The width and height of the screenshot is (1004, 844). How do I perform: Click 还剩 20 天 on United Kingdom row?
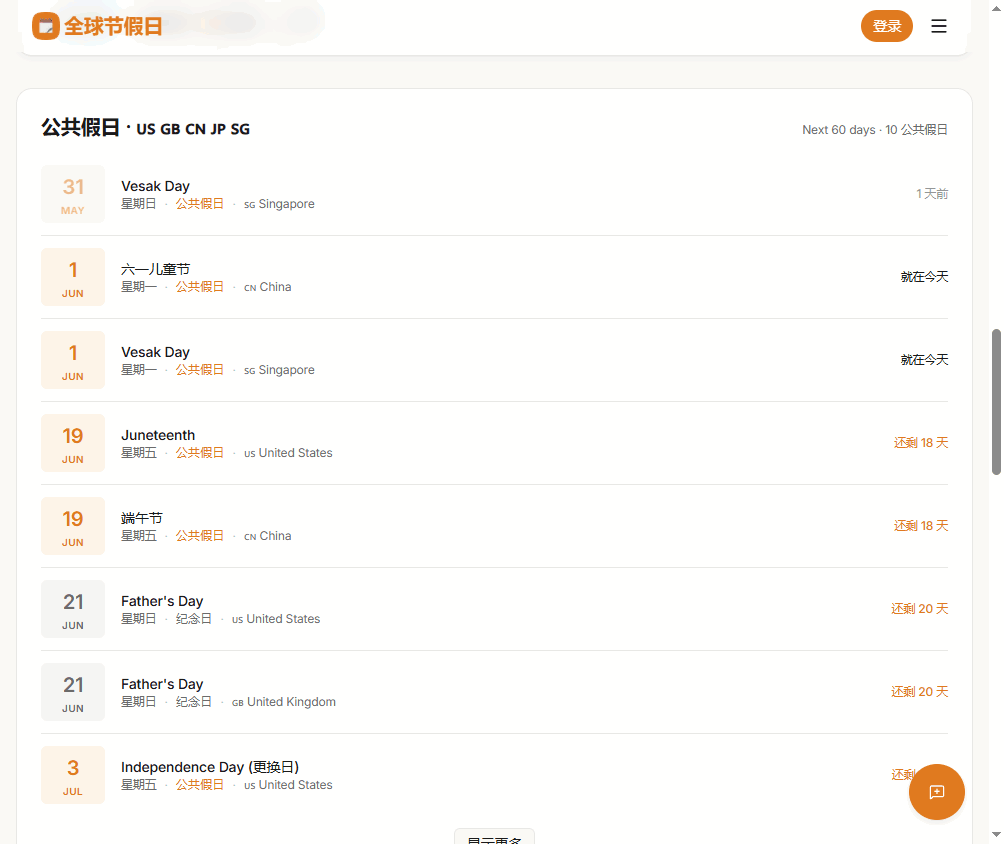point(919,692)
